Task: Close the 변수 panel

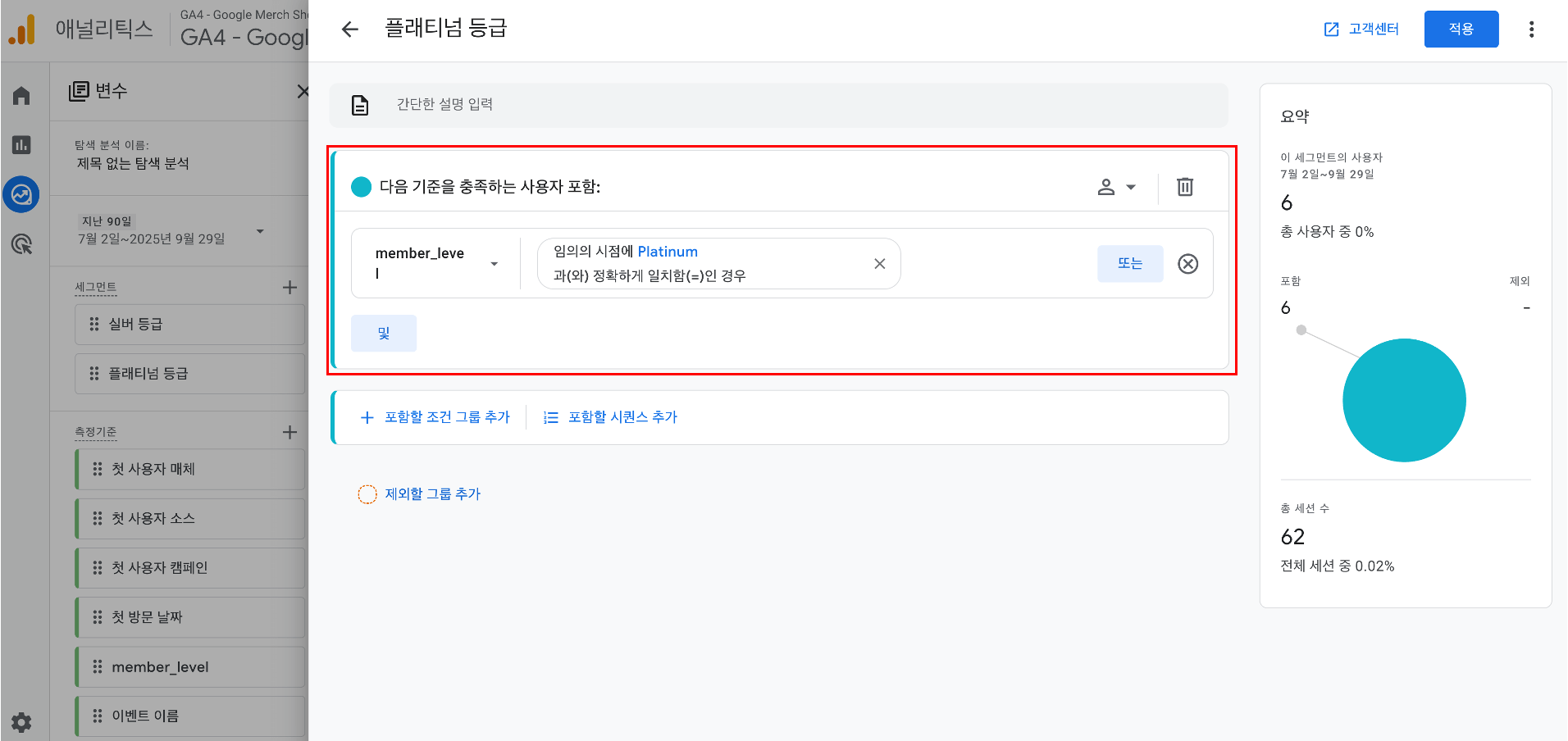Action: click(x=303, y=91)
